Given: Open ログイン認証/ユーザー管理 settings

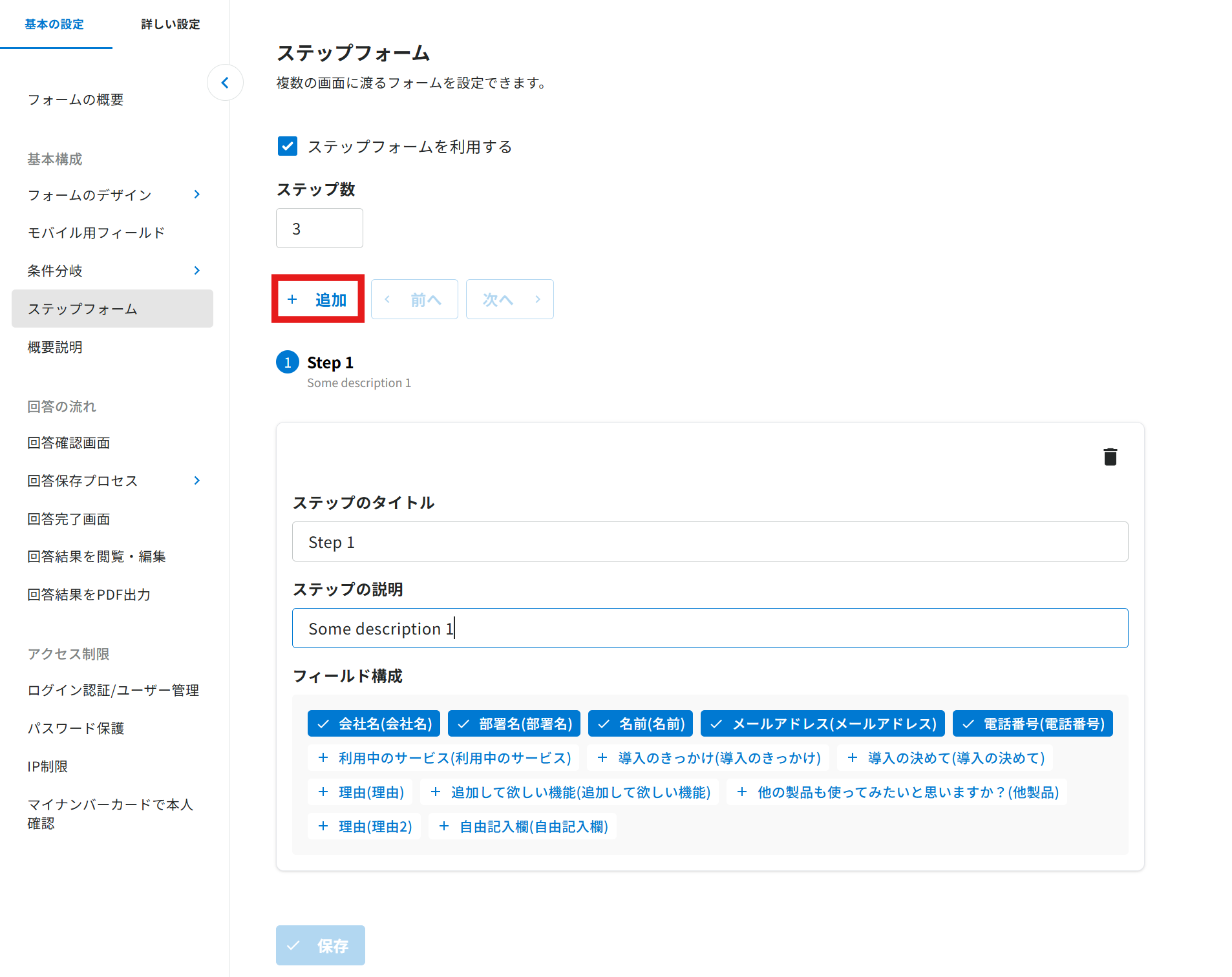Looking at the screenshot, I should click(x=112, y=690).
